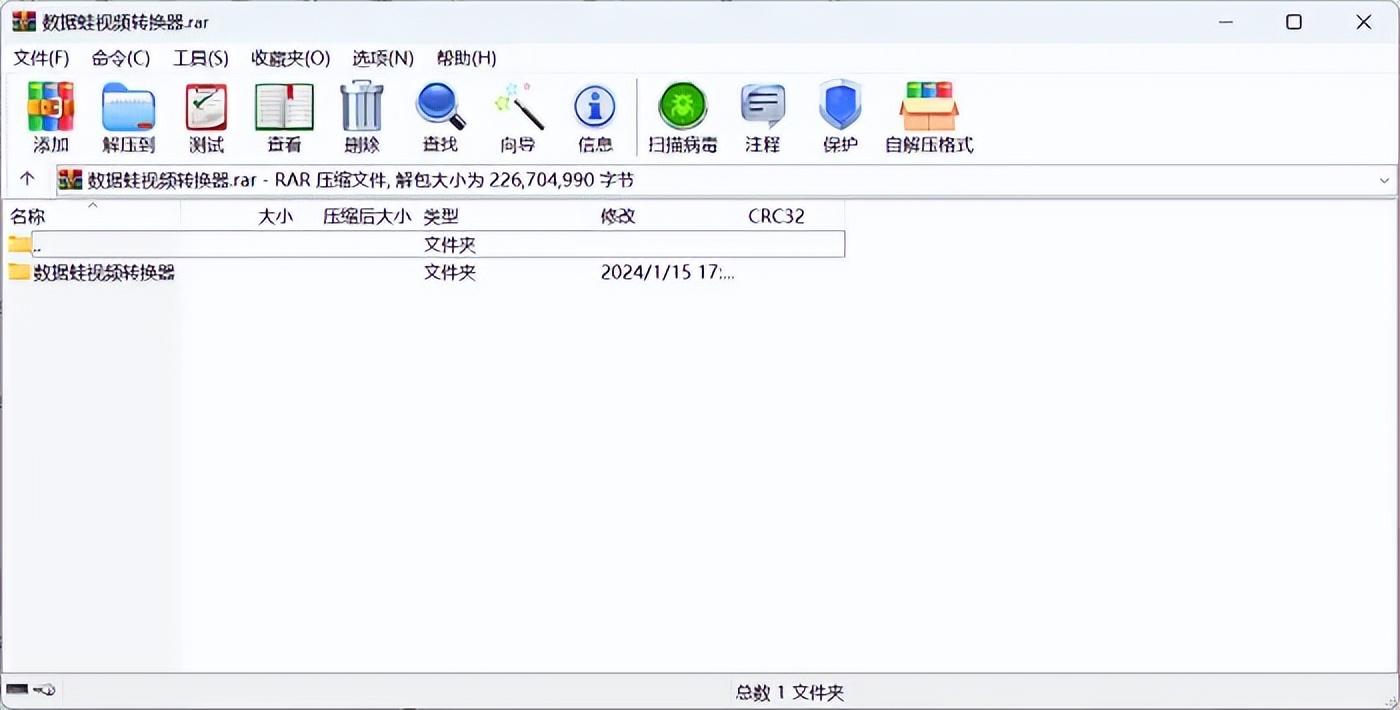Select the 数据蛙视频转换器 folder row

tap(425, 272)
